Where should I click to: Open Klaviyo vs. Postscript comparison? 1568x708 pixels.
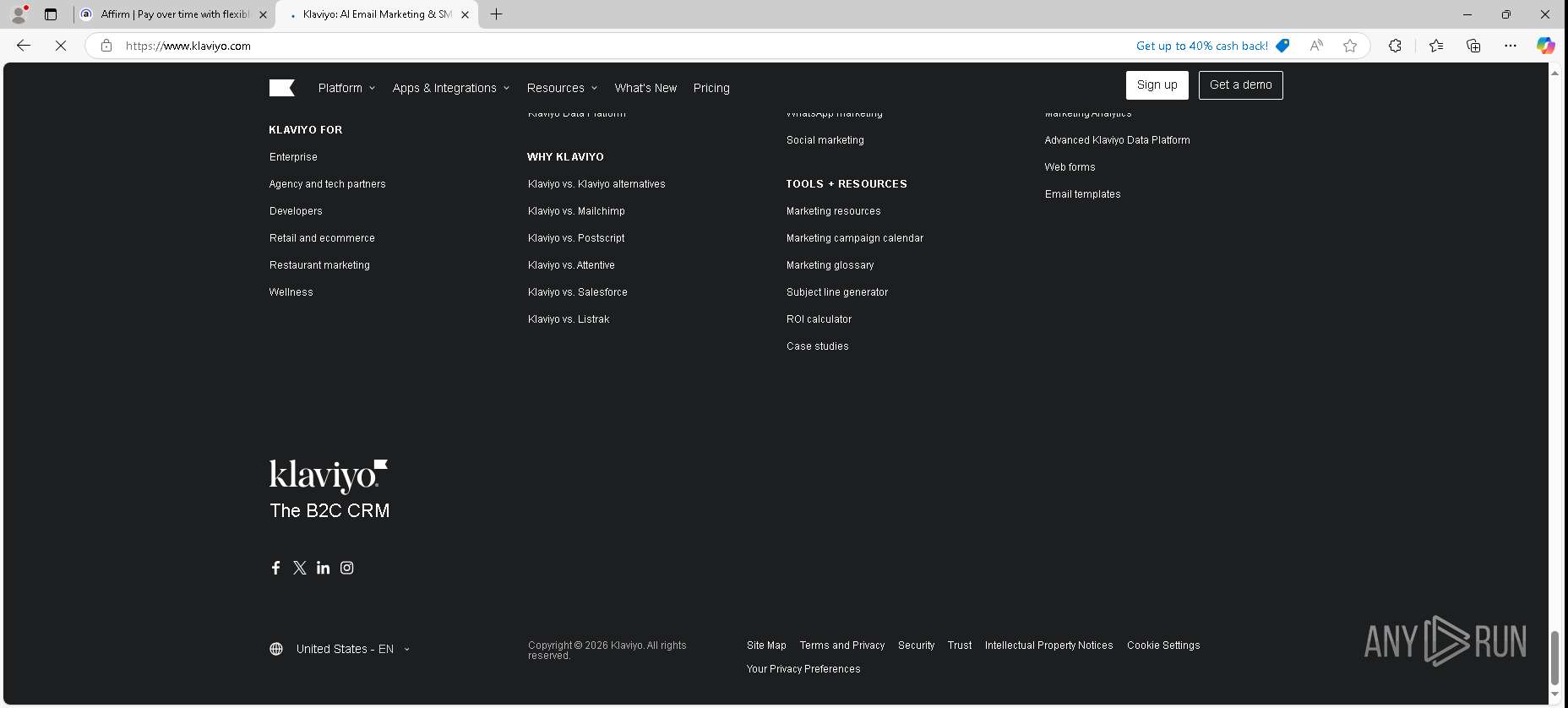576,238
